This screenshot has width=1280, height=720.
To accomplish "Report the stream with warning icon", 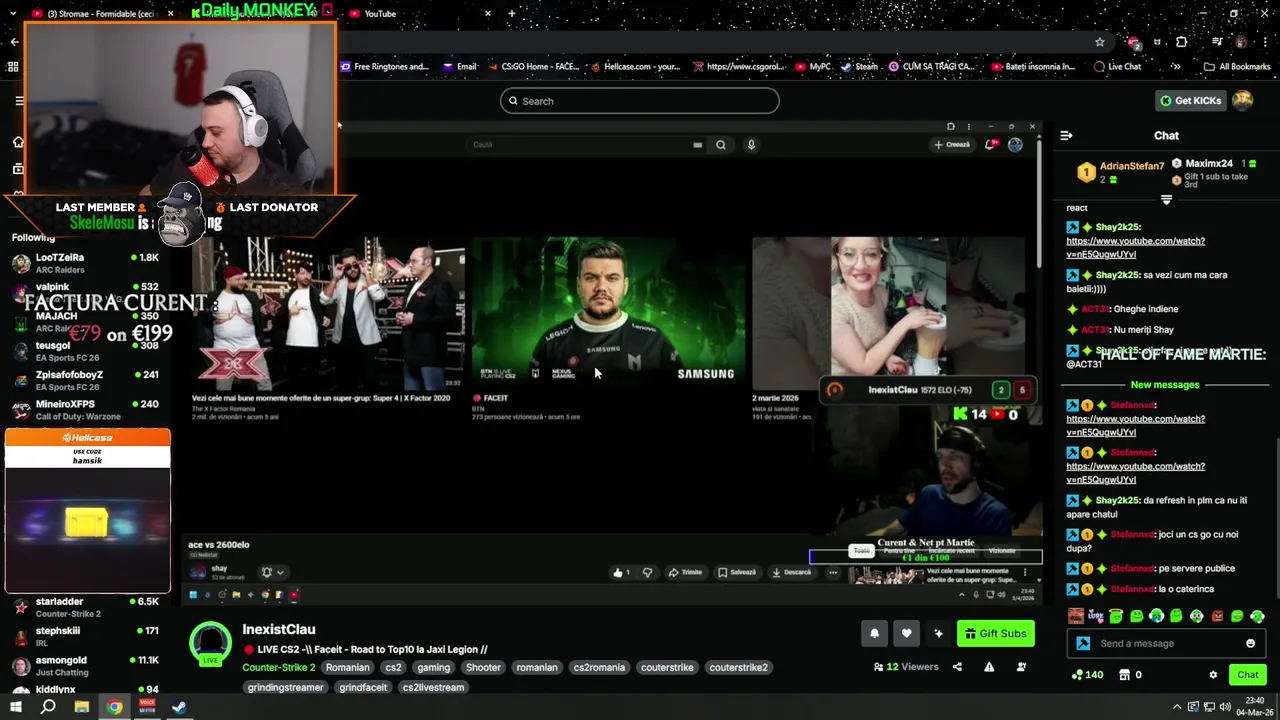I will (989, 667).
